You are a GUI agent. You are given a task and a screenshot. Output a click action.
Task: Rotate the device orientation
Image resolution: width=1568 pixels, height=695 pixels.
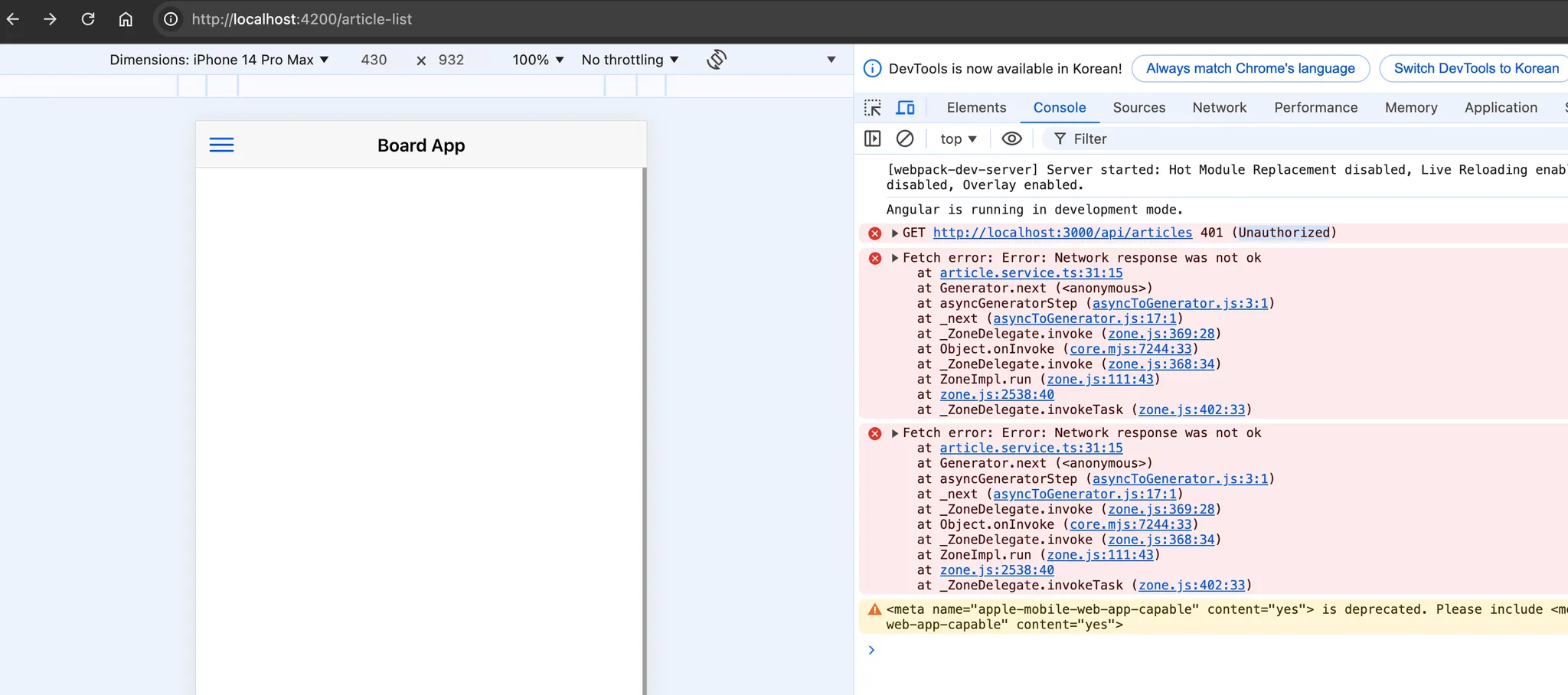click(717, 60)
